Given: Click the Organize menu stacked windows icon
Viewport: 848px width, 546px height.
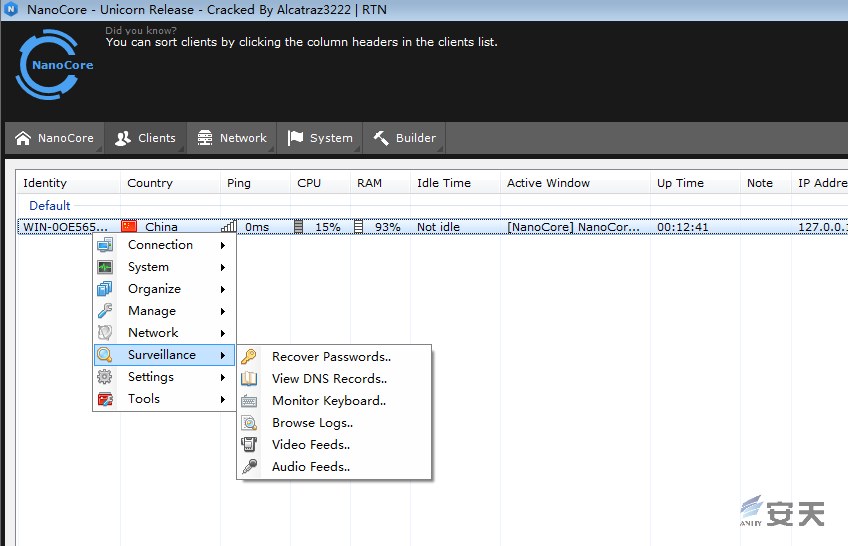Looking at the screenshot, I should 105,289.
